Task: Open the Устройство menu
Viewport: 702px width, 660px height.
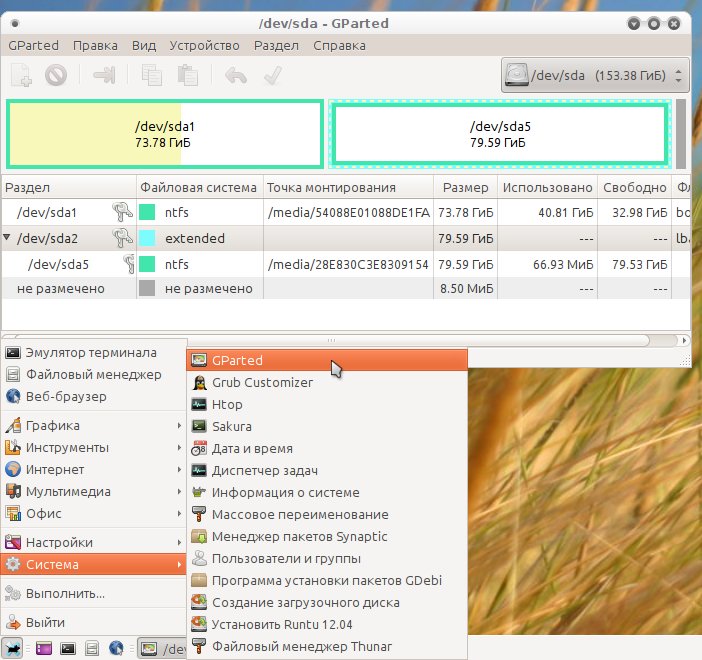Action: (204, 46)
